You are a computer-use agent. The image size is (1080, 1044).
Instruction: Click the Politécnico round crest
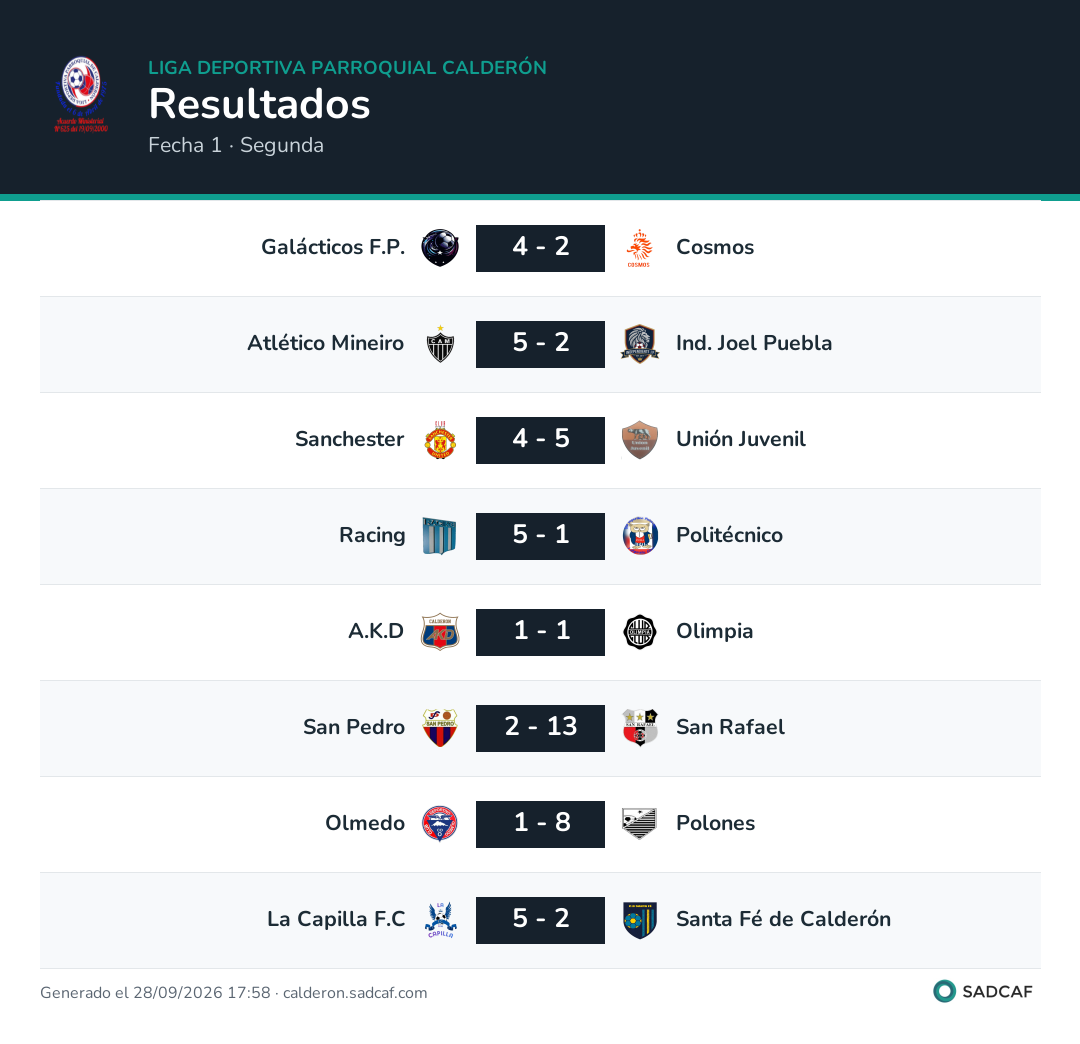point(640,536)
